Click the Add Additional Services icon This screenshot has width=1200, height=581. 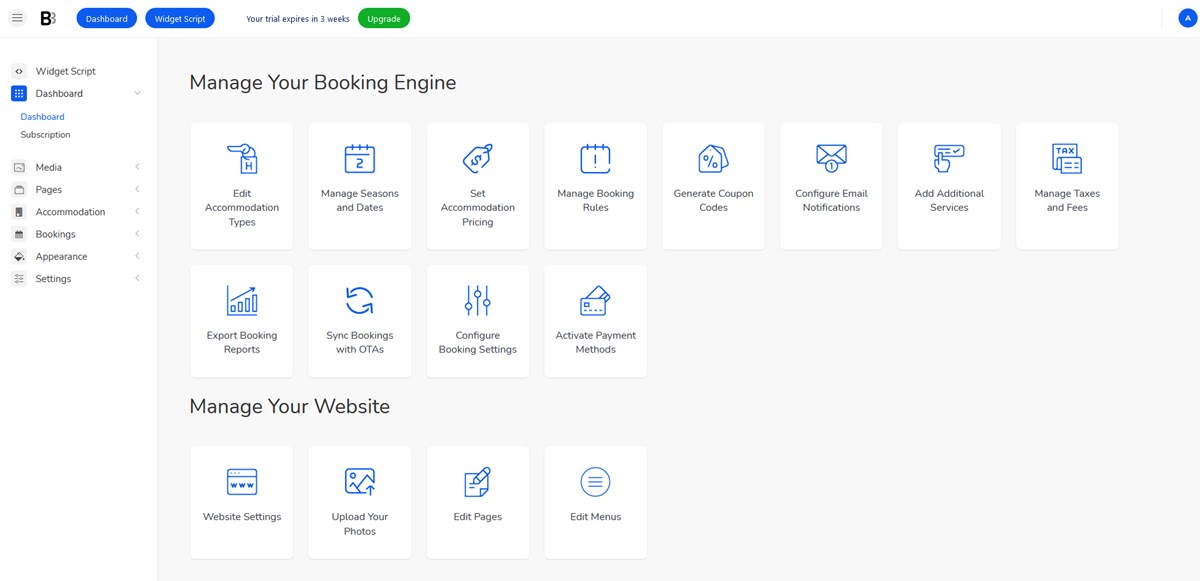click(x=949, y=158)
